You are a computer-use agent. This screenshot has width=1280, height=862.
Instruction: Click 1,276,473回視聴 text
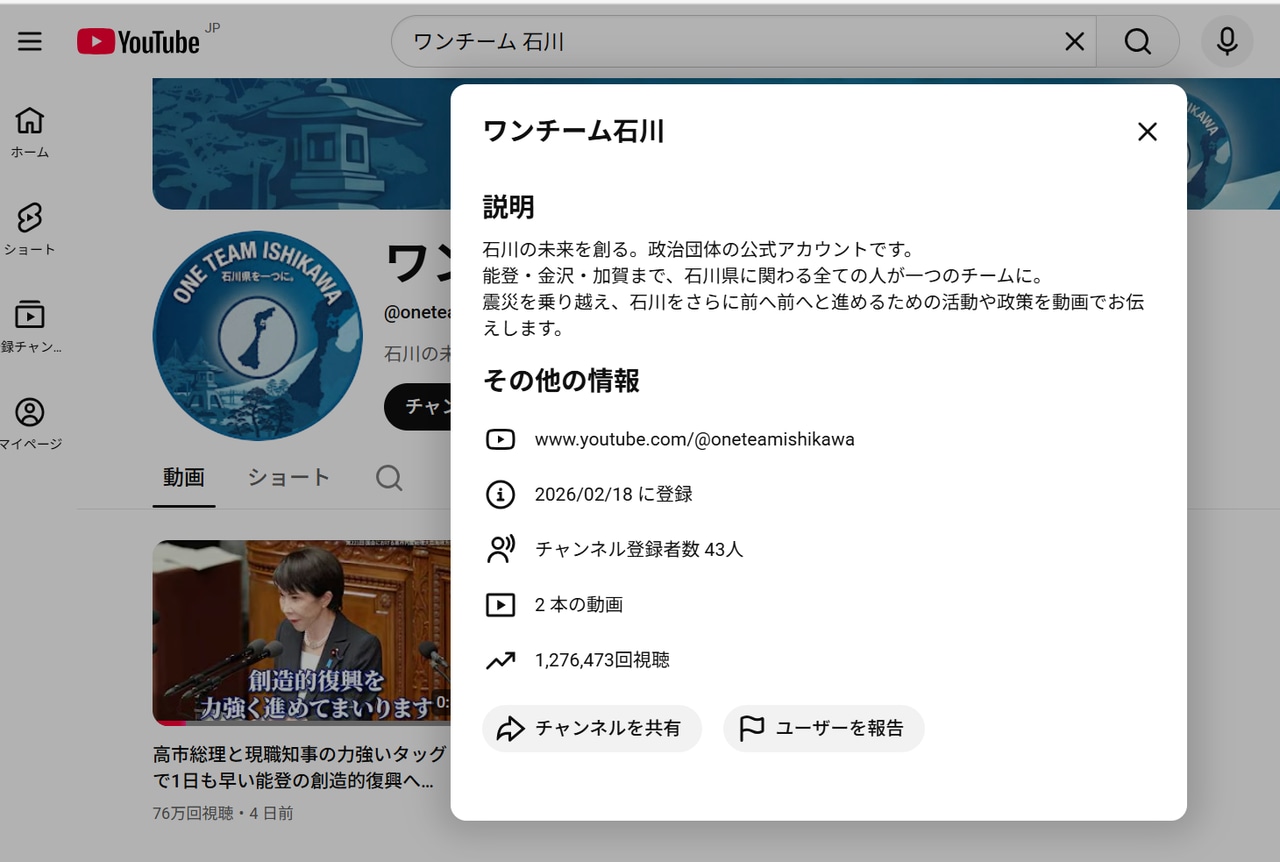tap(602, 660)
